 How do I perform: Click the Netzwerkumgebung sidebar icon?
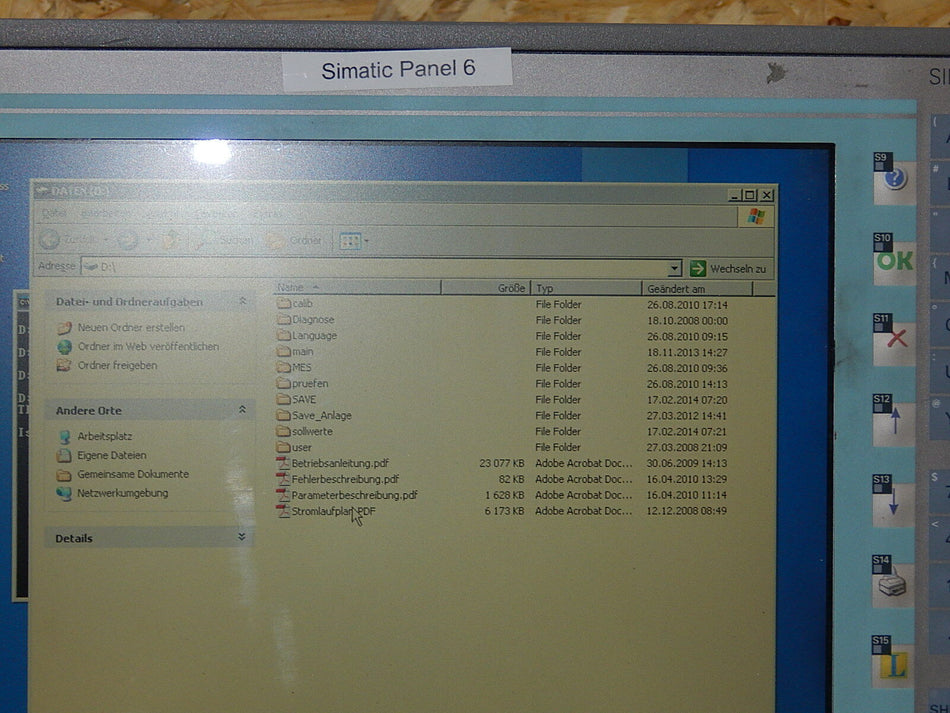point(65,493)
